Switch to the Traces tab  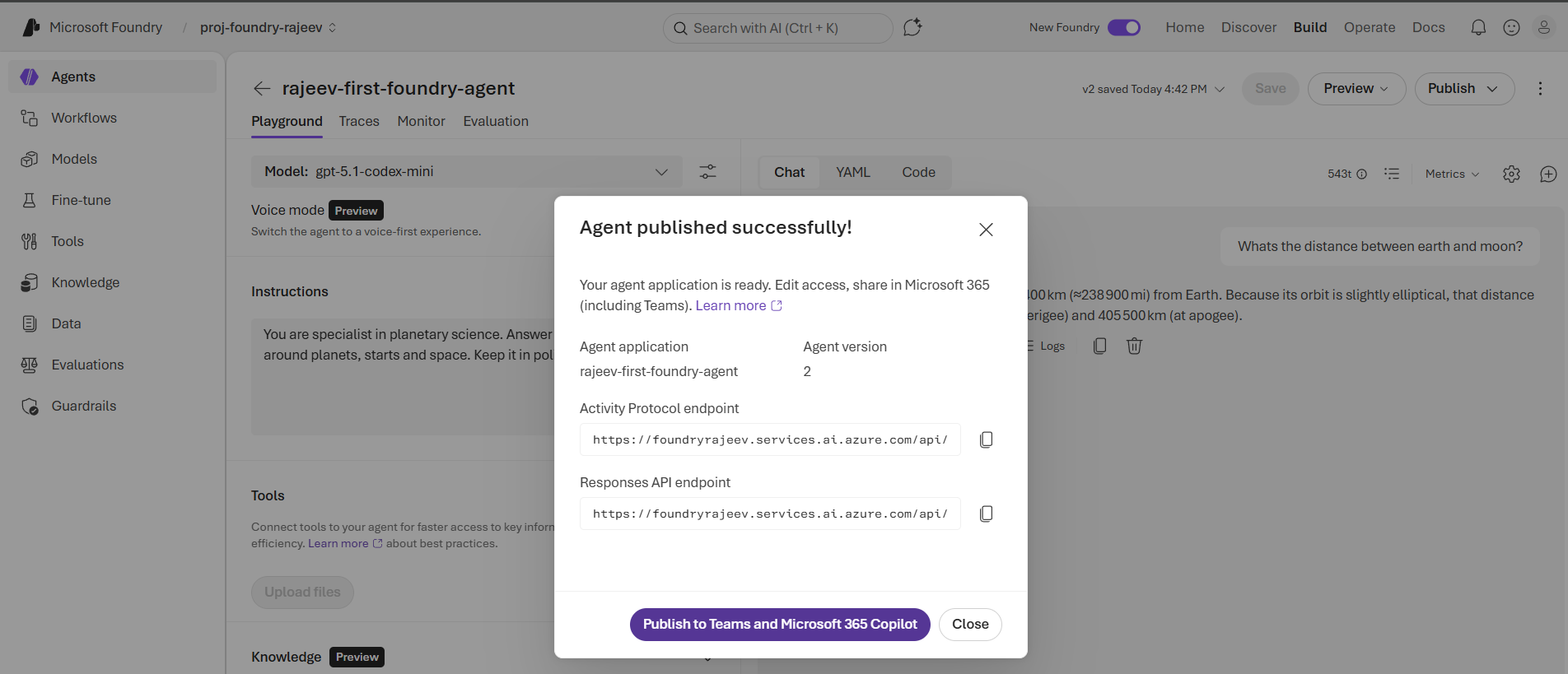tap(359, 121)
